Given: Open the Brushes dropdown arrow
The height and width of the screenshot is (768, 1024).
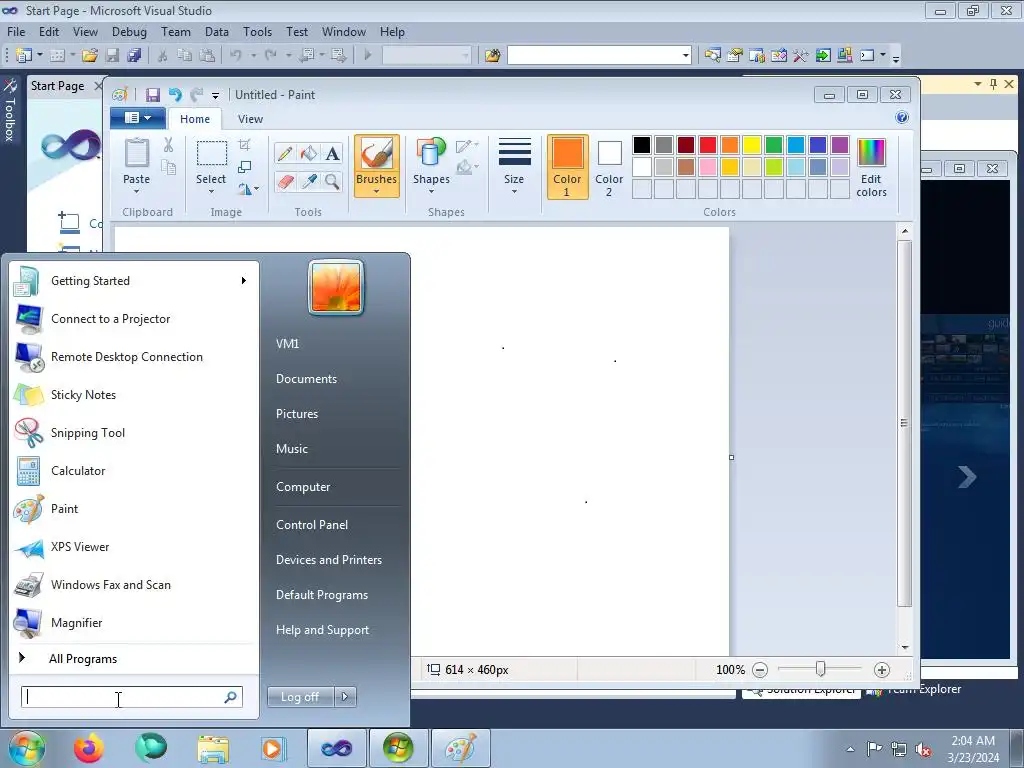Looking at the screenshot, I should pos(377,191).
